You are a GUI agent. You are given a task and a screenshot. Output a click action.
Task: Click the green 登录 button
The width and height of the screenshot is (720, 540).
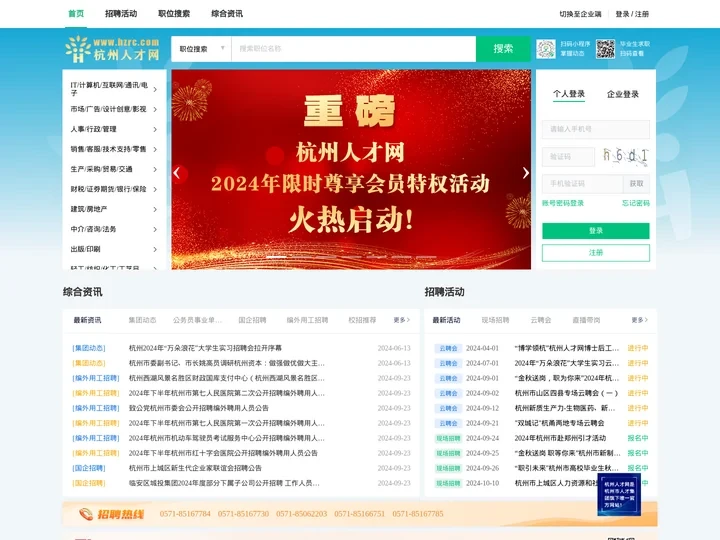click(596, 231)
